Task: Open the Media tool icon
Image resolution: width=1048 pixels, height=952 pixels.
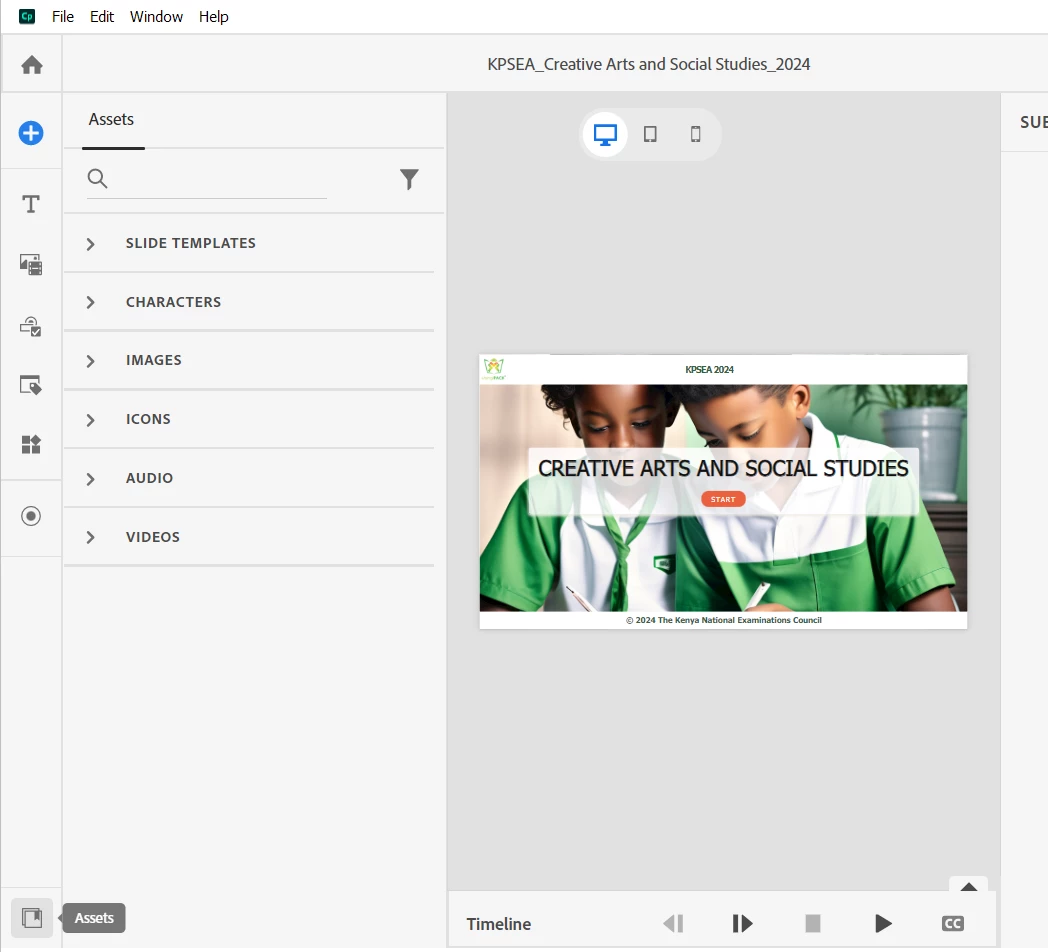Action: pos(31,265)
